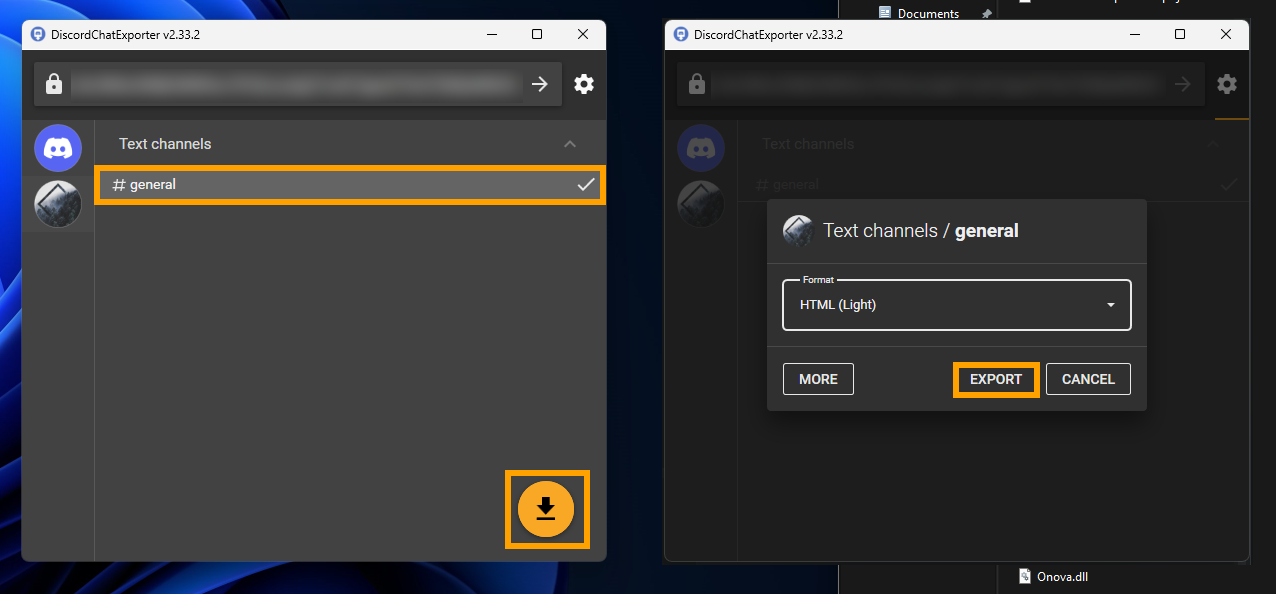The width and height of the screenshot is (1276, 594).
Task: Click the DiscordChatExporter app icon in right title bar
Action: pyautogui.click(x=681, y=34)
